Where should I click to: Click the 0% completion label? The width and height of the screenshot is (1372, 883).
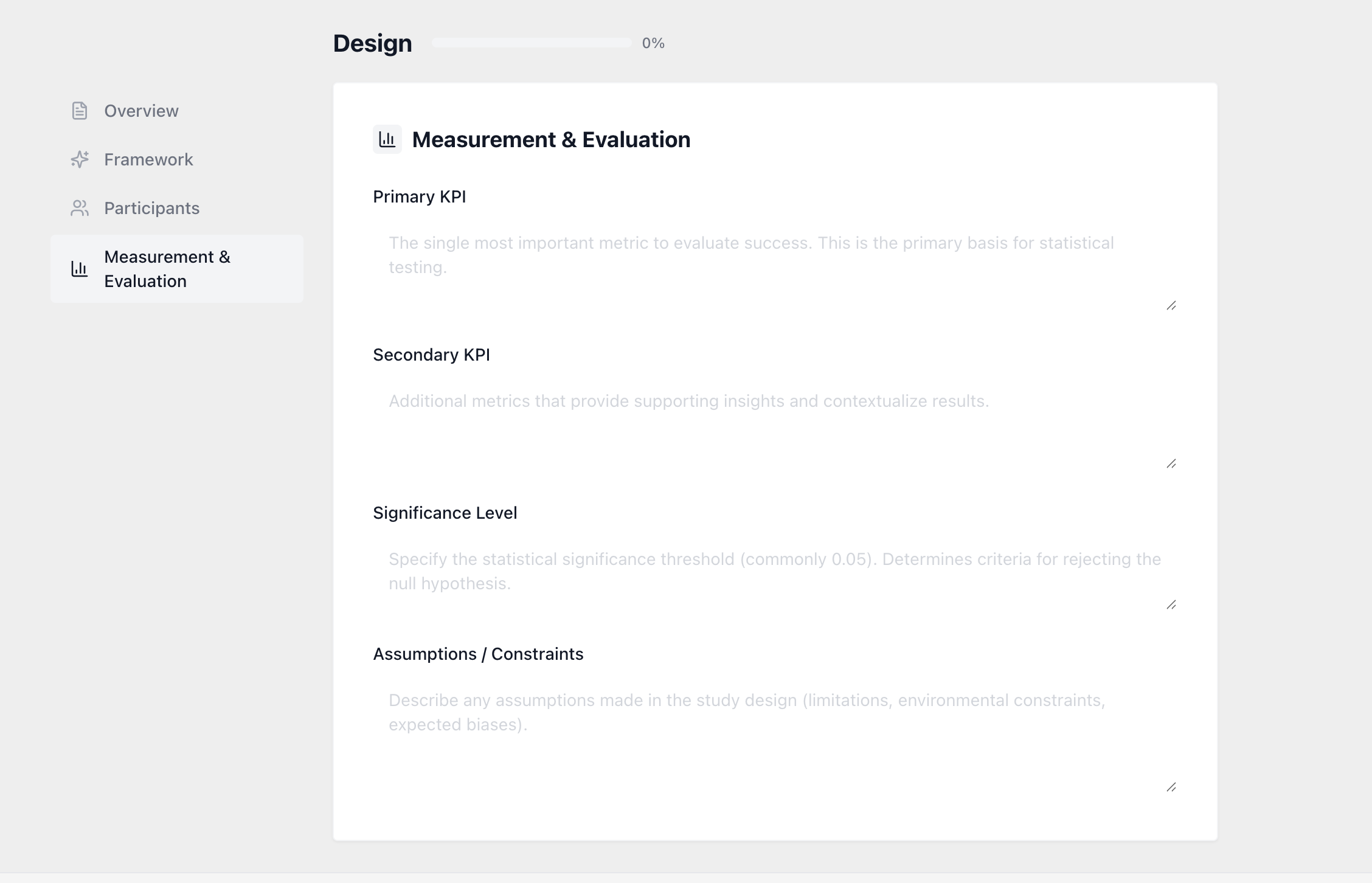coord(653,43)
